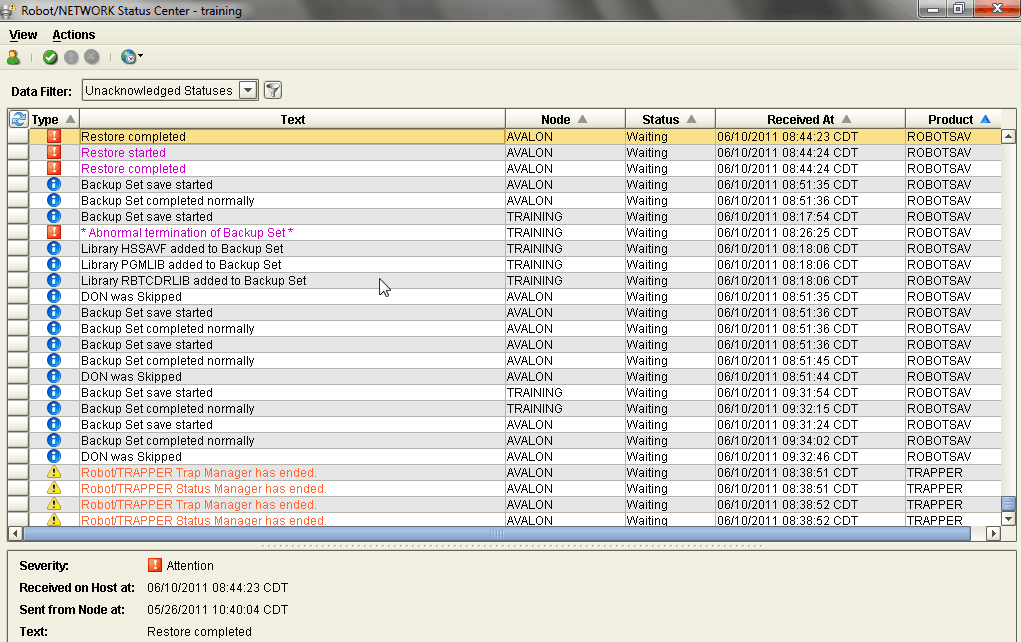This screenshot has height=642, width=1021.
Task: Sort by the Text column header
Action: 292,119
